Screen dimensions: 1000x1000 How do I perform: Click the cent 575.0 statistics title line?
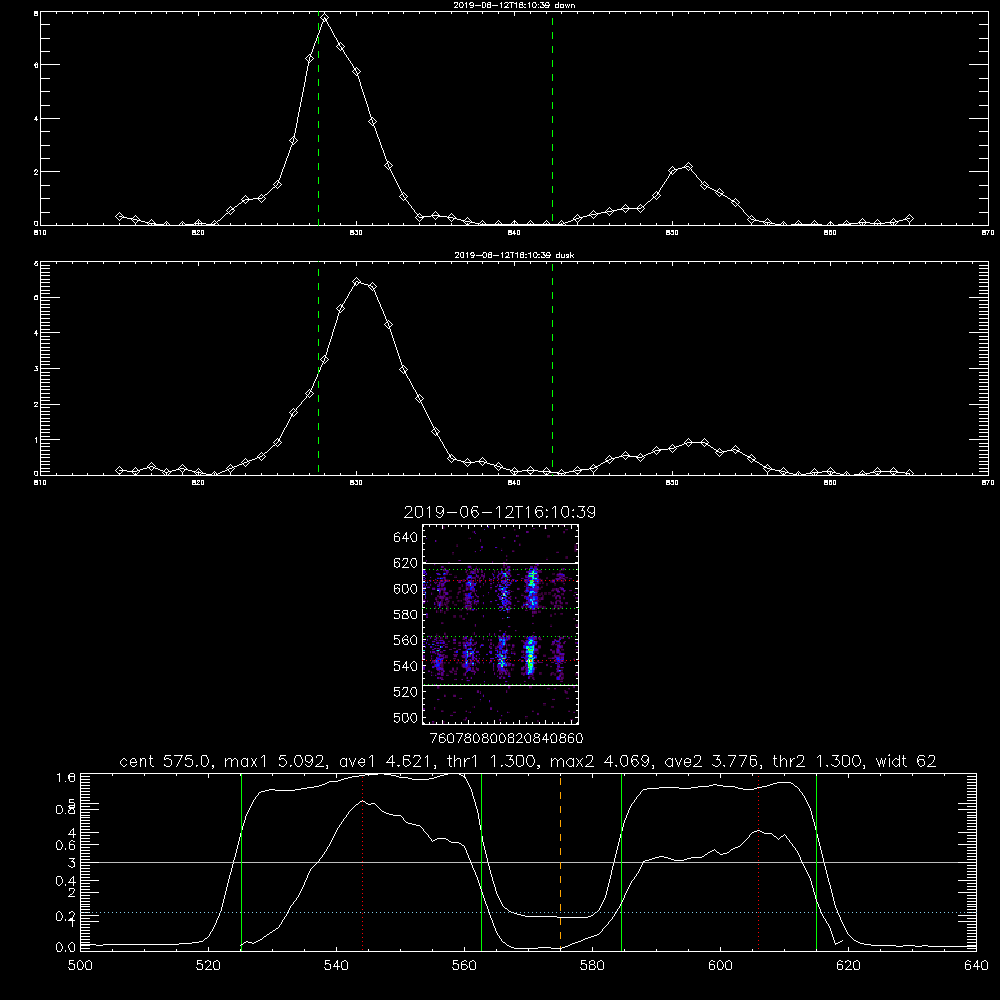click(x=528, y=761)
